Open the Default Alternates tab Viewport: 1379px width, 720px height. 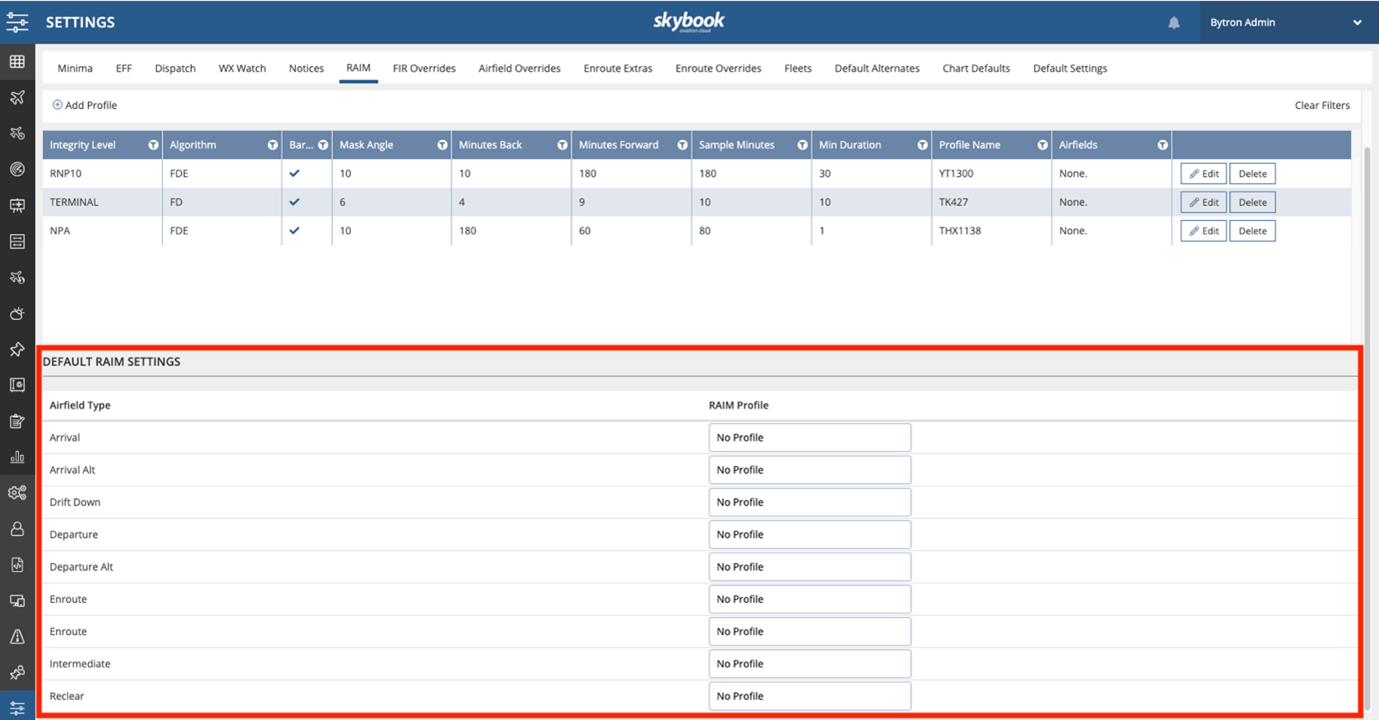pyautogui.click(x=877, y=68)
